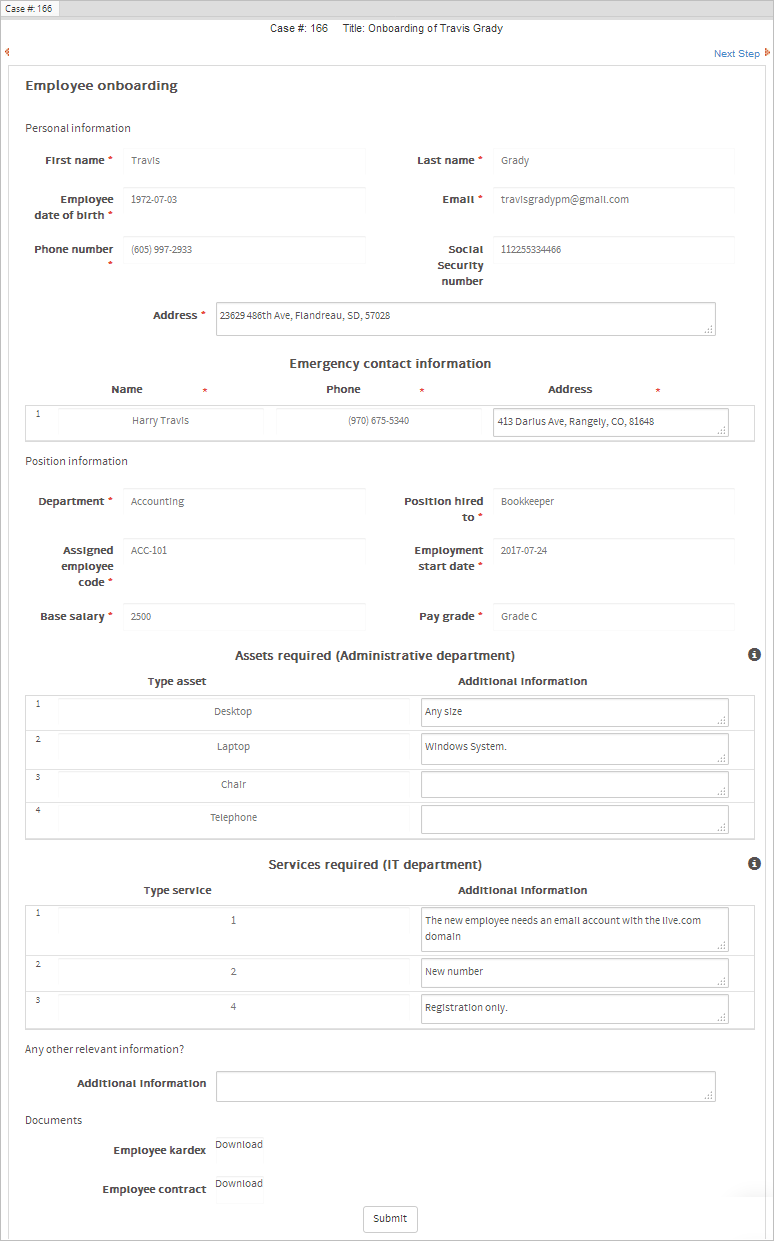This screenshot has height=1241, width=774.
Task: Select the Case #: 166 tab
Action: [30, 8]
